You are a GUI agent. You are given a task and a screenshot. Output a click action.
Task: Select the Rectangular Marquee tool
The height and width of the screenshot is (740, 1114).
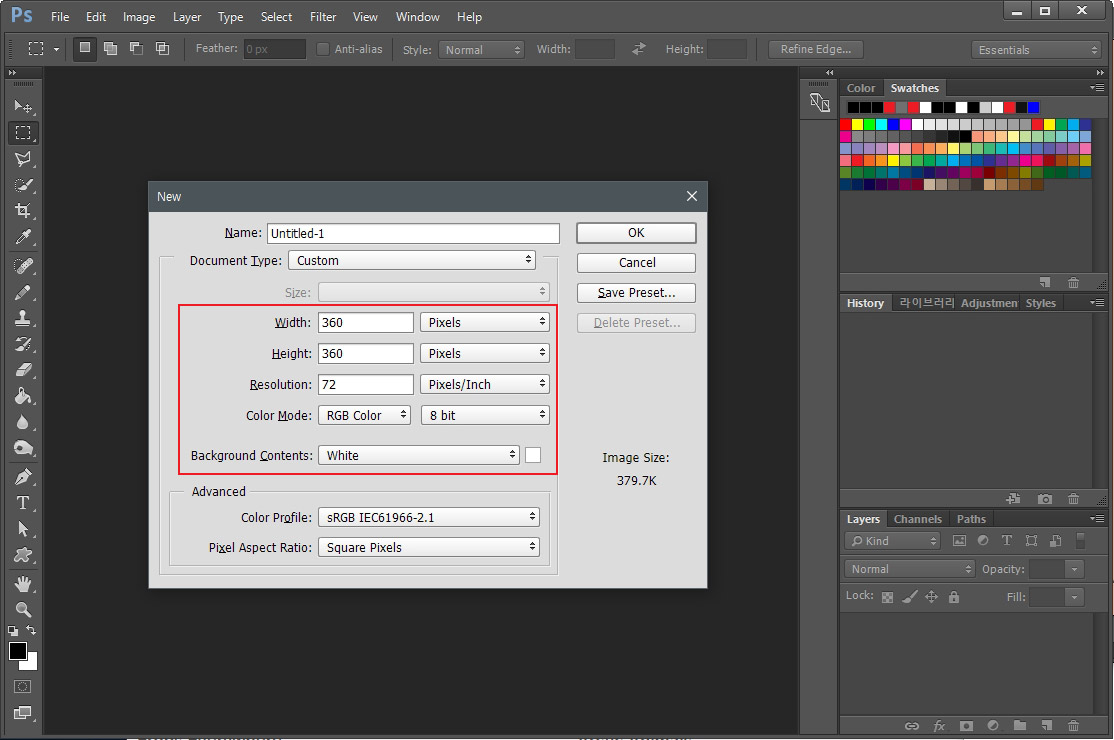coord(23,133)
